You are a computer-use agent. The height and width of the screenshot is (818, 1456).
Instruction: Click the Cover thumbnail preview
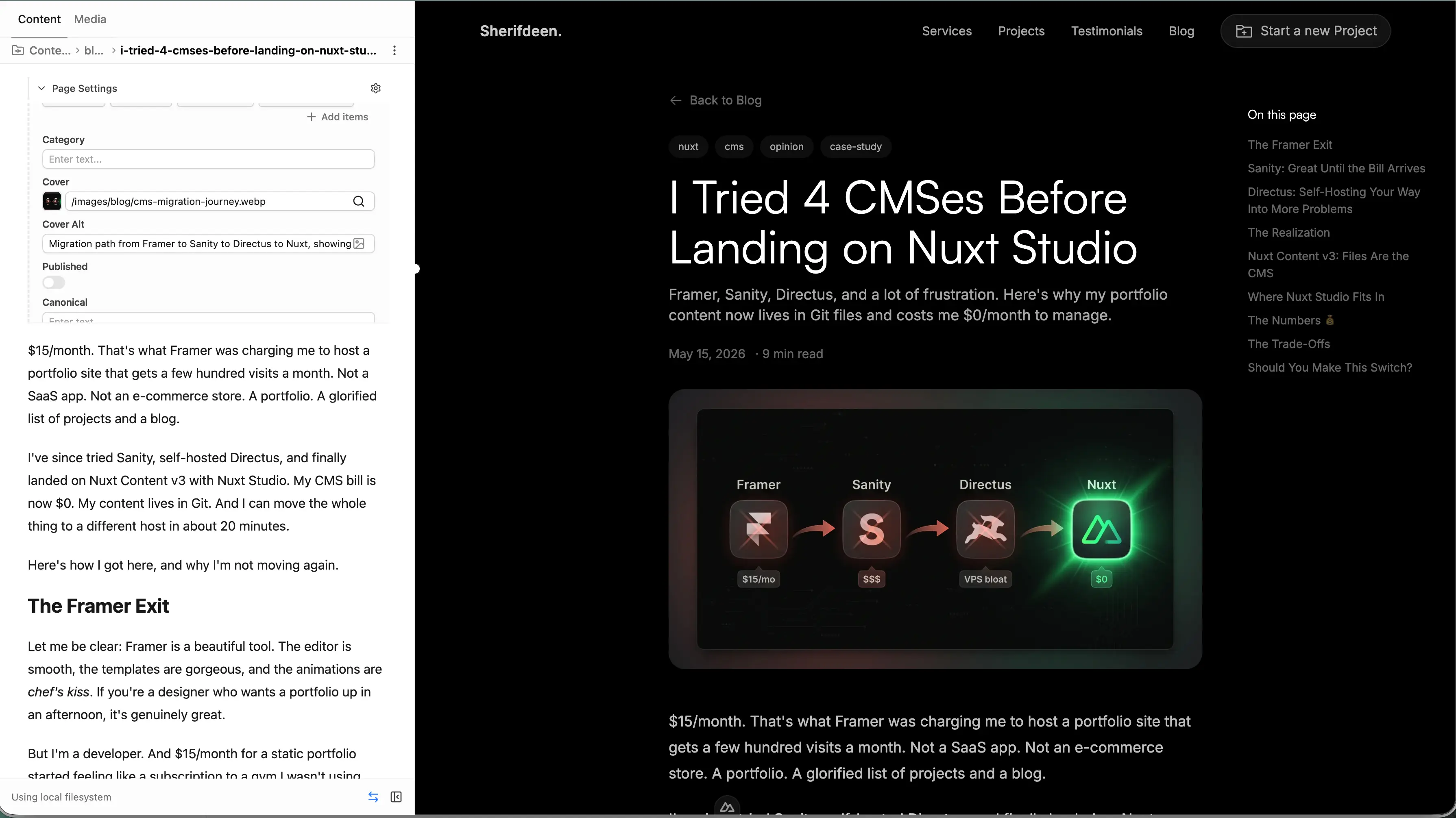tap(52, 201)
